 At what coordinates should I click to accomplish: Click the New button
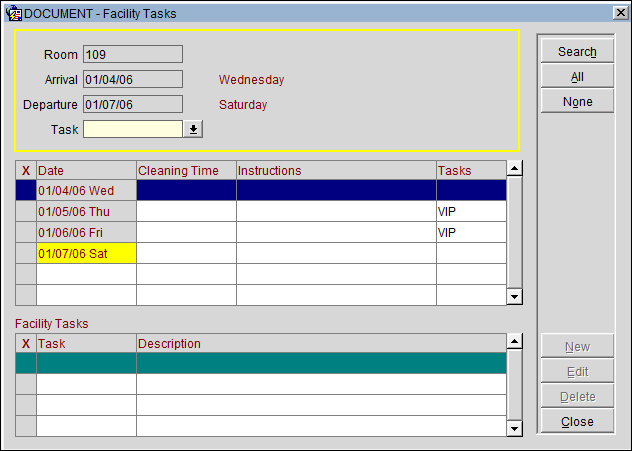(x=577, y=346)
